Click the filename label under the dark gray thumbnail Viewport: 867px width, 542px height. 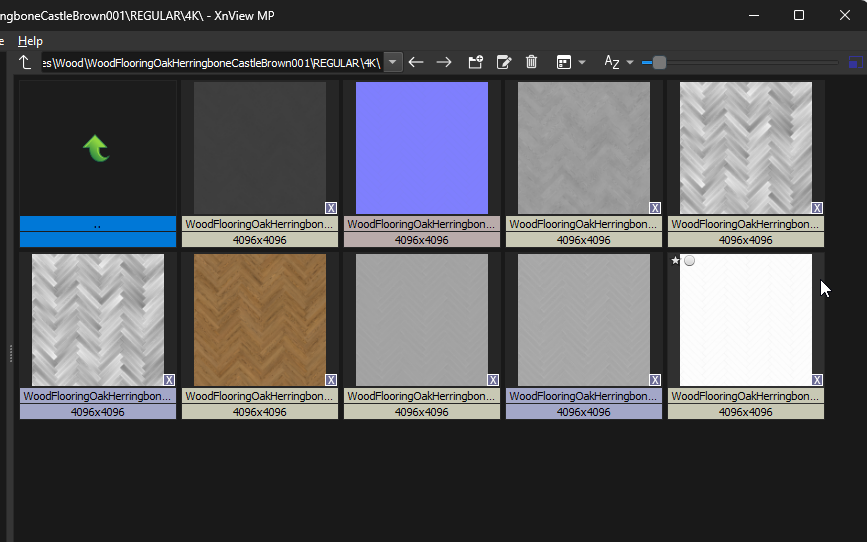[260, 224]
